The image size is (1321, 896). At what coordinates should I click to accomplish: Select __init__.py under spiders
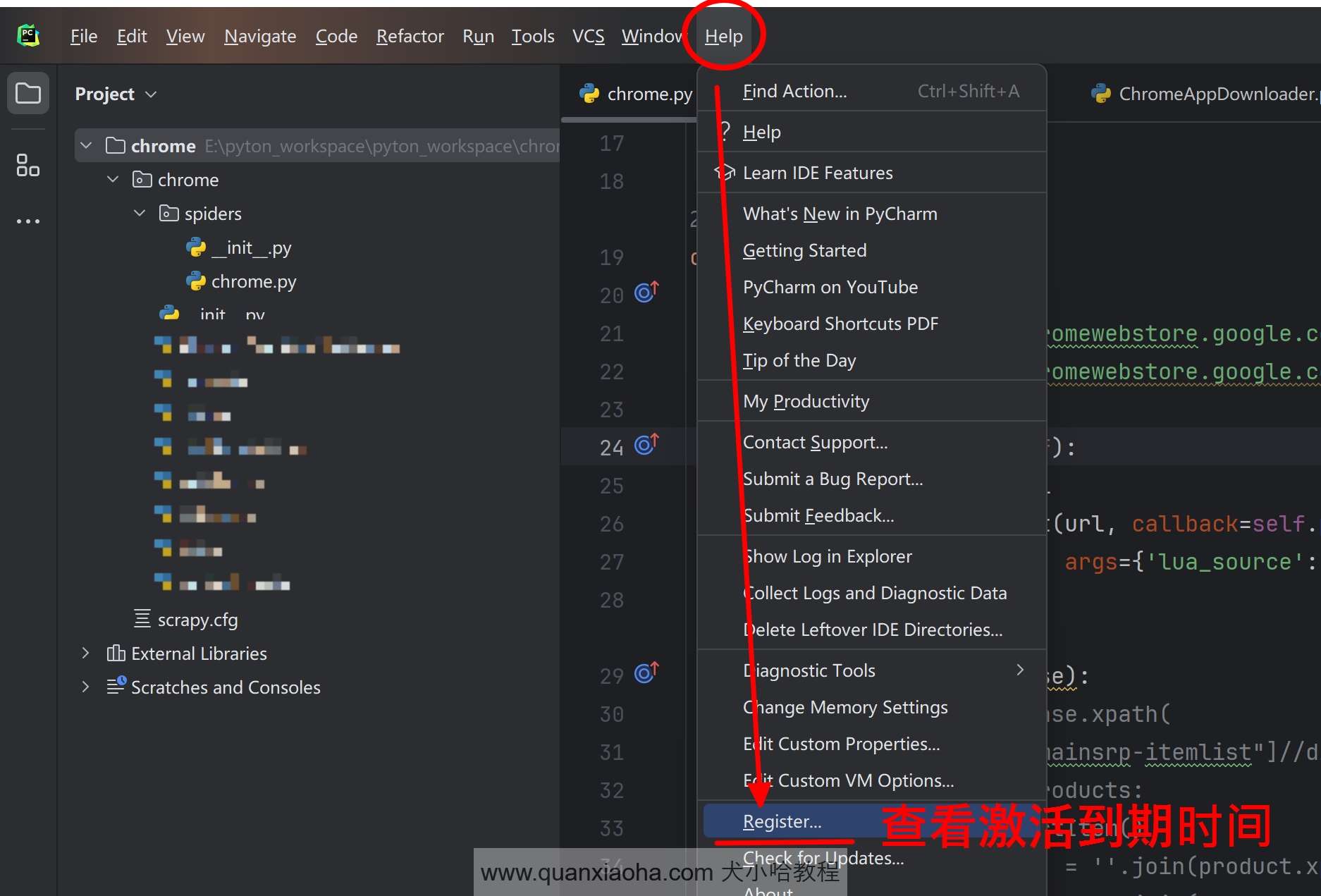[x=252, y=247]
